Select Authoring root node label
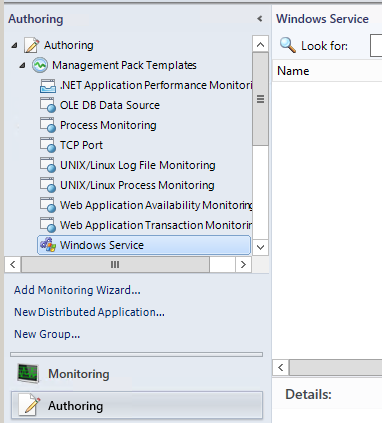 pyautogui.click(x=69, y=45)
